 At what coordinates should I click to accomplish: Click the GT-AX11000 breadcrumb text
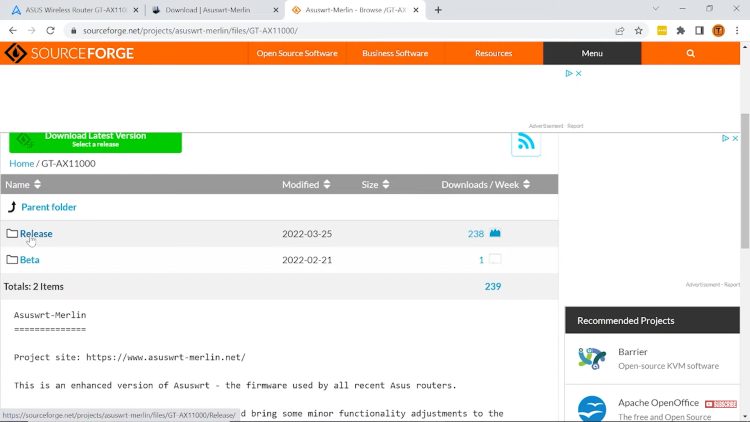point(68,163)
